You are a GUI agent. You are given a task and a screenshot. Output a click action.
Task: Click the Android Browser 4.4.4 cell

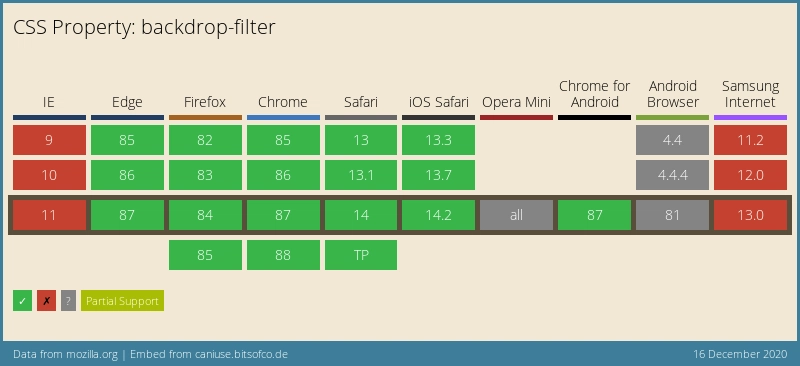[x=672, y=175]
